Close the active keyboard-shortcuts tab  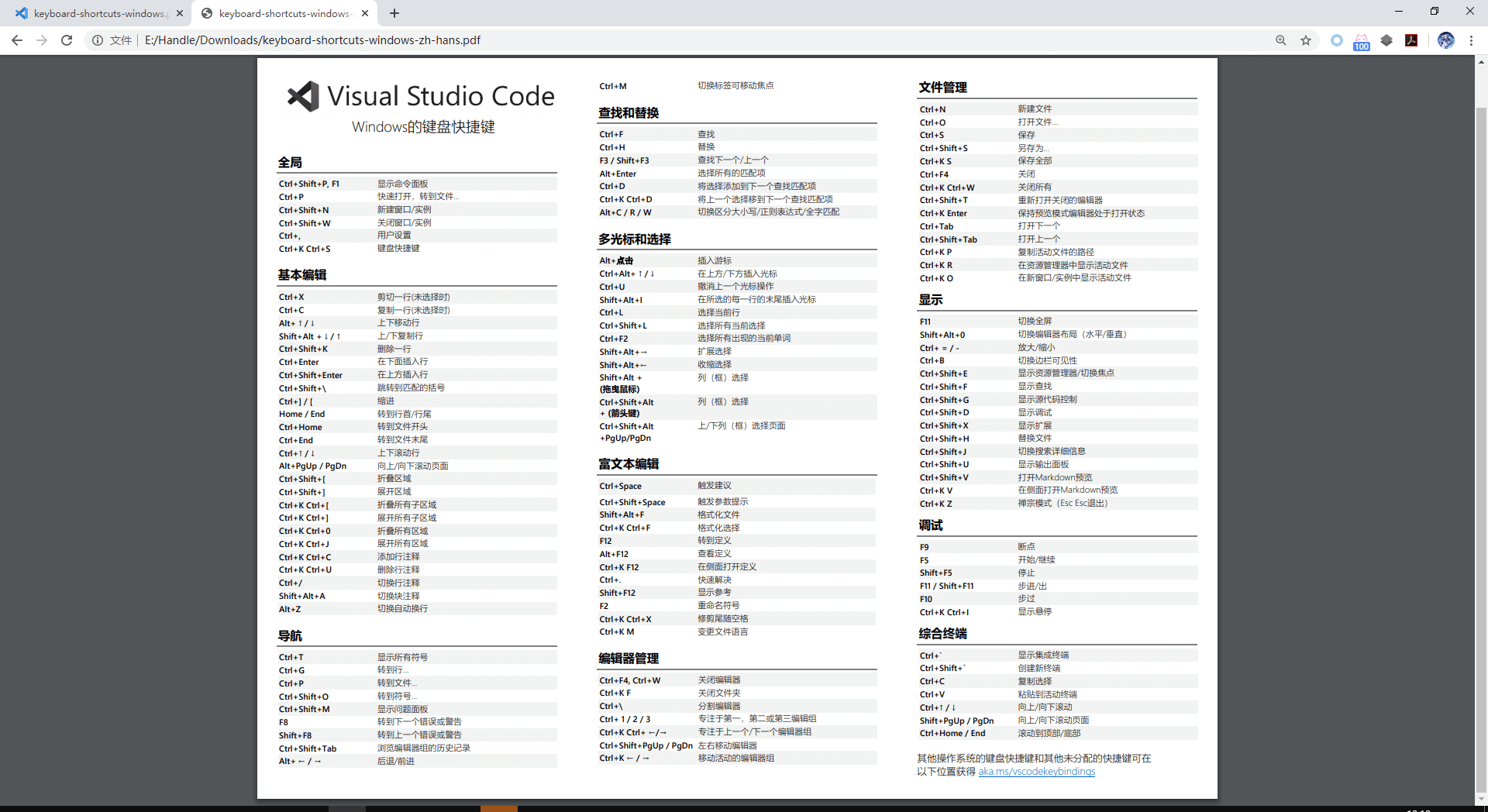(x=365, y=13)
